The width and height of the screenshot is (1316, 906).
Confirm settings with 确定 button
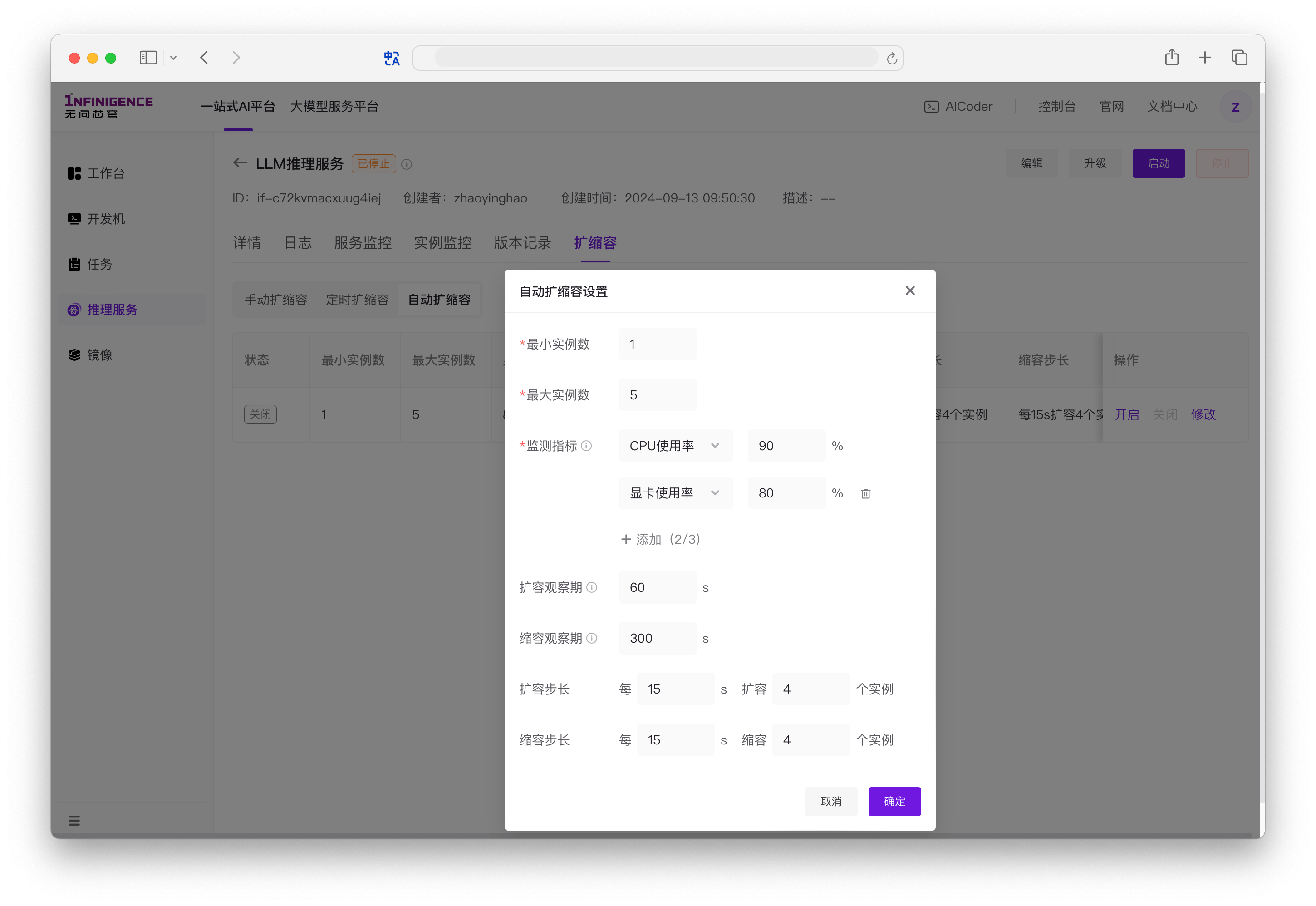(894, 801)
